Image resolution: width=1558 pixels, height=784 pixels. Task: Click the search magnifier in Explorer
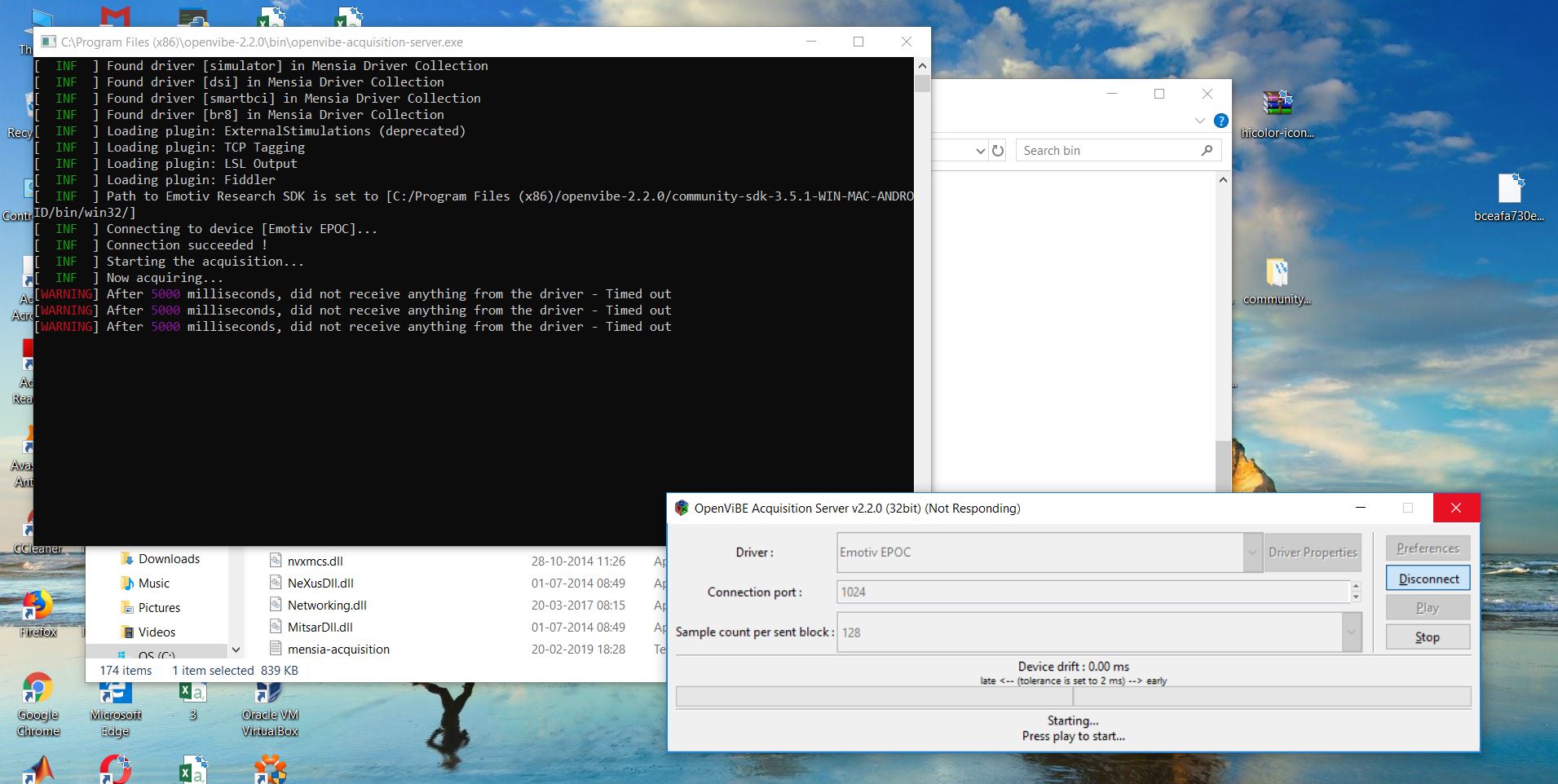[1207, 150]
